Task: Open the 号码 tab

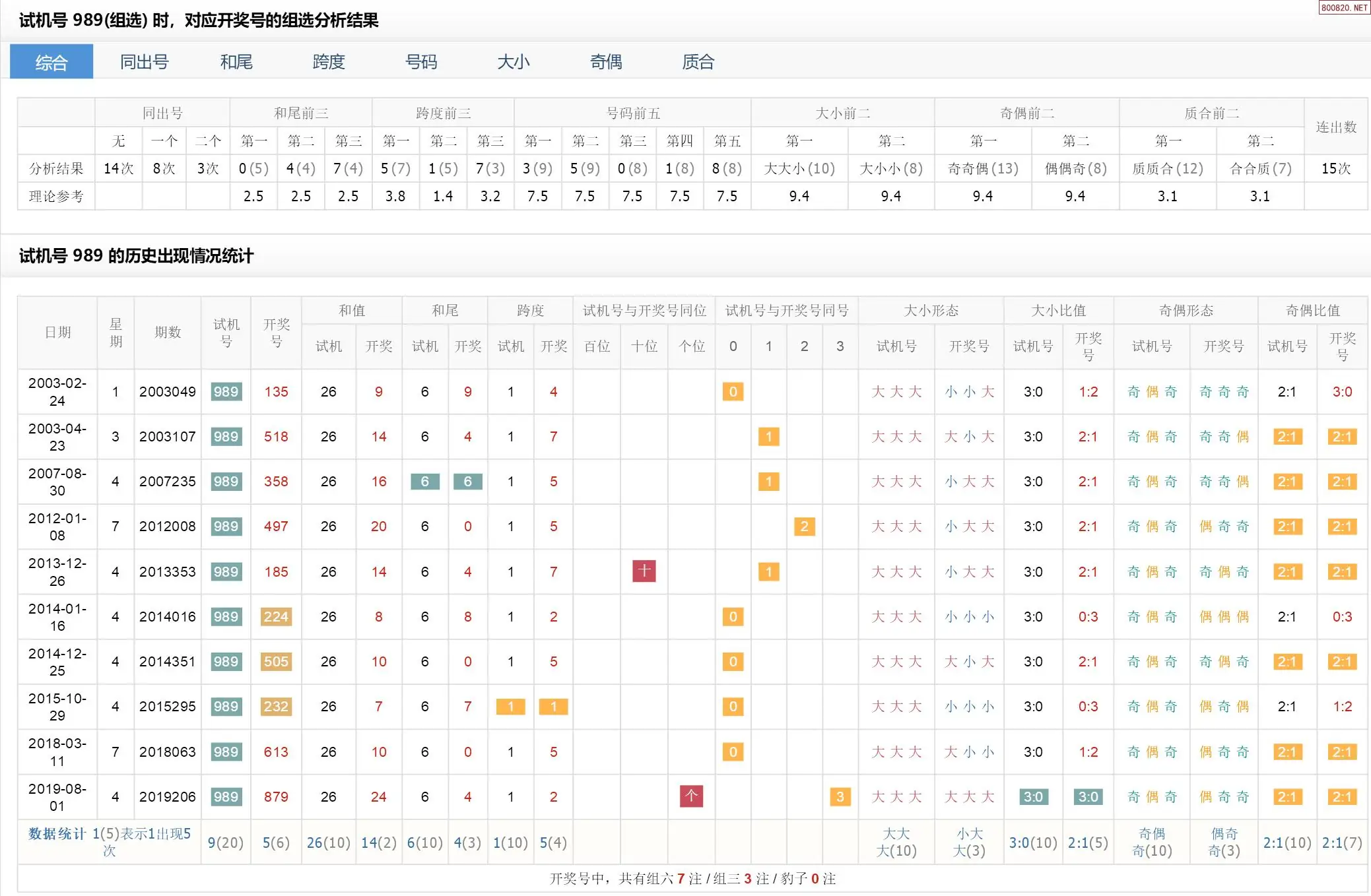Action: [421, 62]
